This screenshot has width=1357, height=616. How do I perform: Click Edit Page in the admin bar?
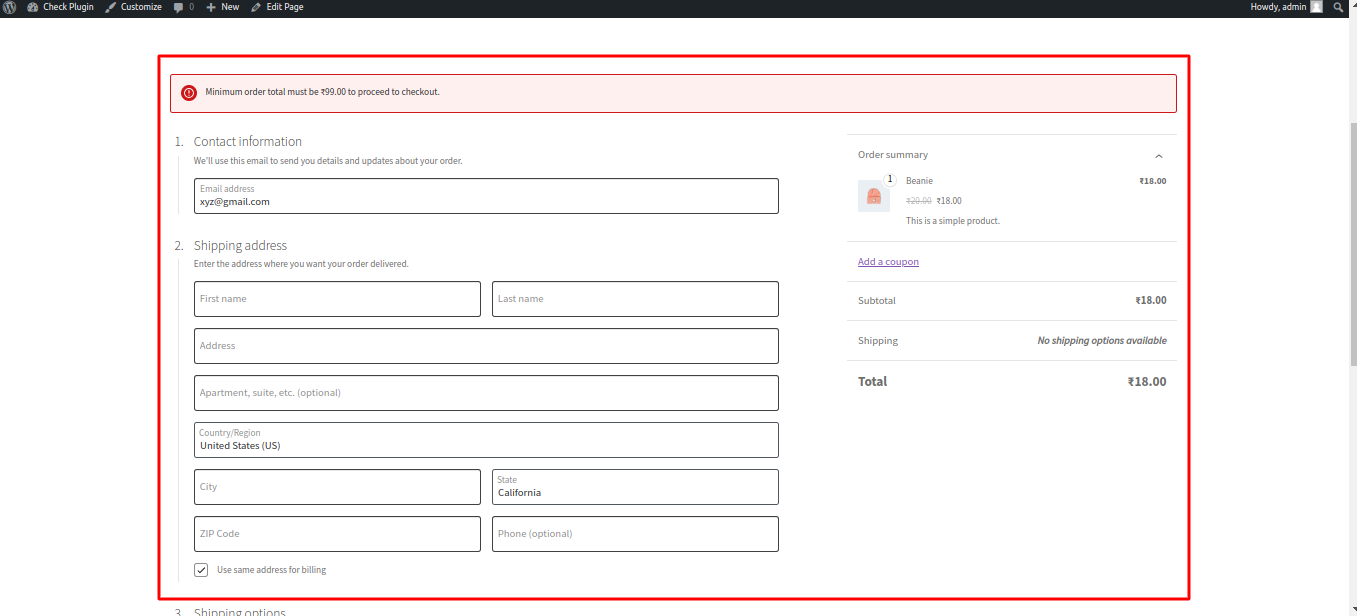[277, 7]
